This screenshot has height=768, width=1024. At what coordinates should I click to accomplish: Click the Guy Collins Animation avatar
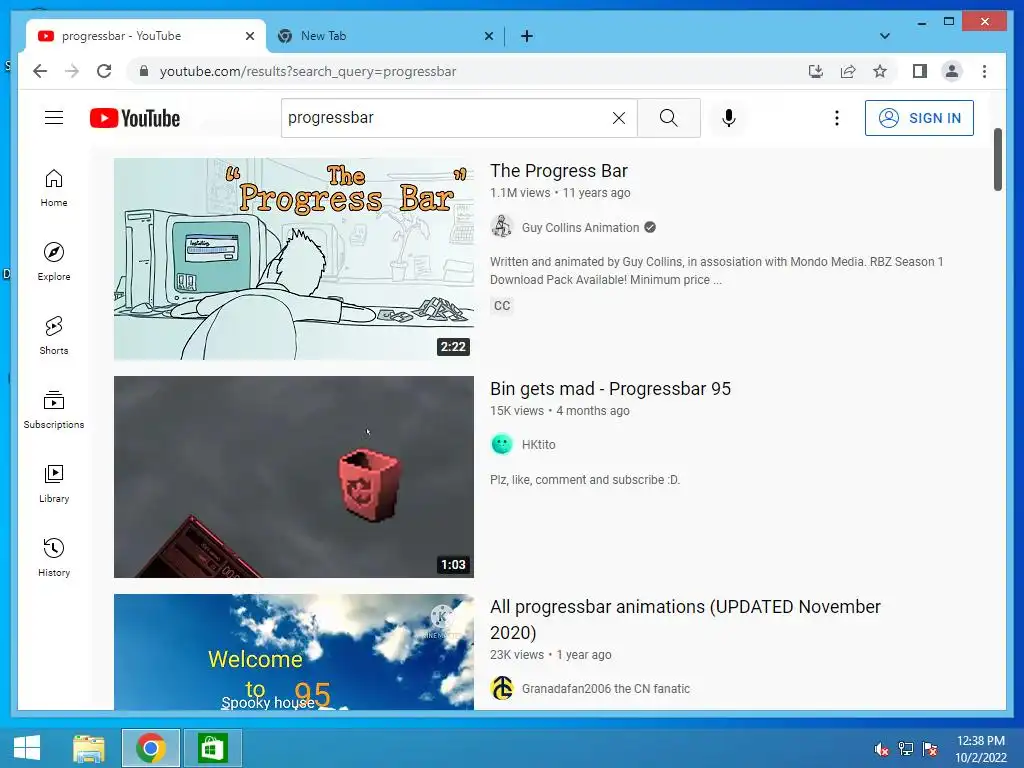point(502,227)
